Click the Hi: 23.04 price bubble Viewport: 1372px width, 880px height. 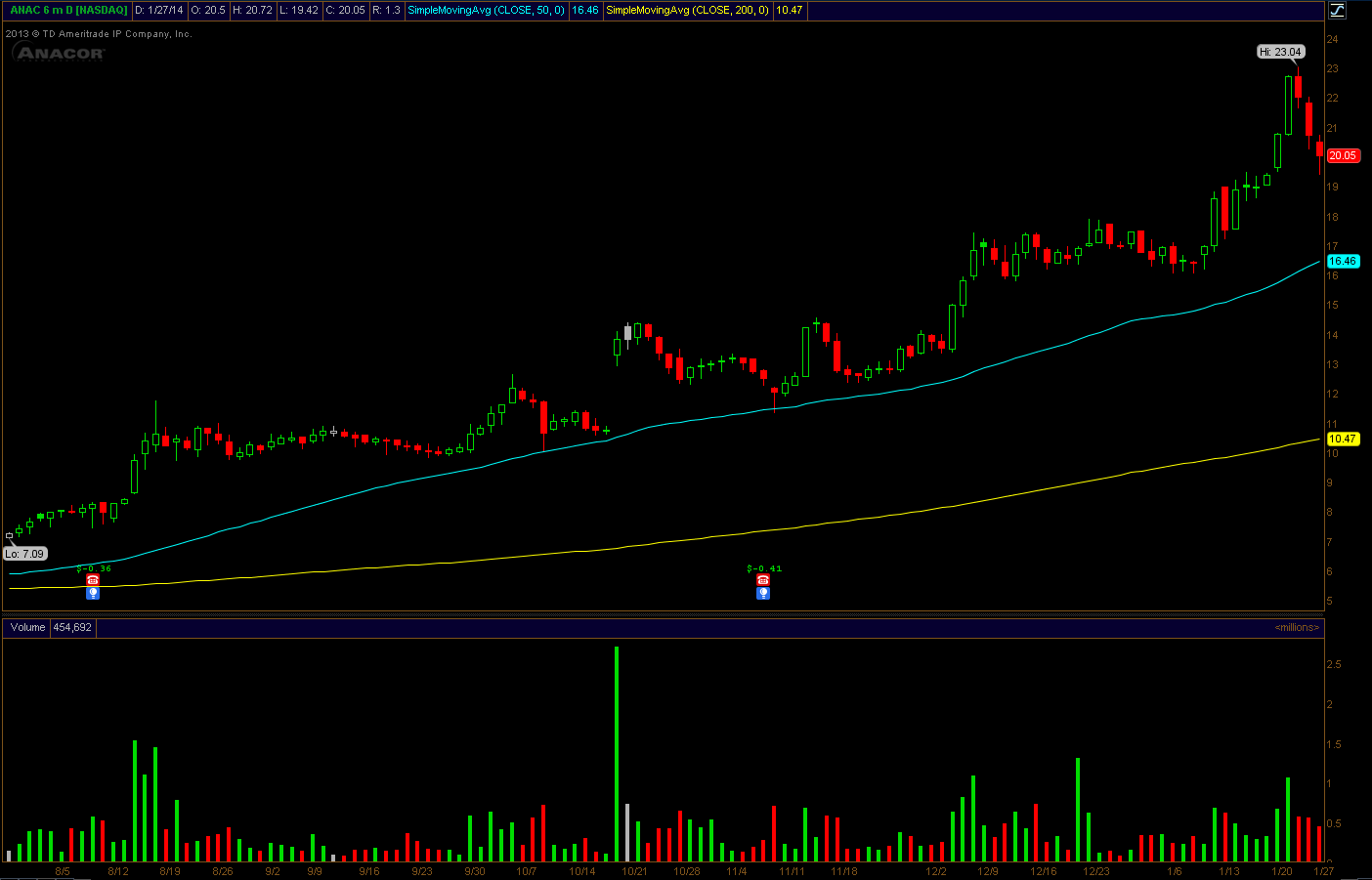[1280, 52]
